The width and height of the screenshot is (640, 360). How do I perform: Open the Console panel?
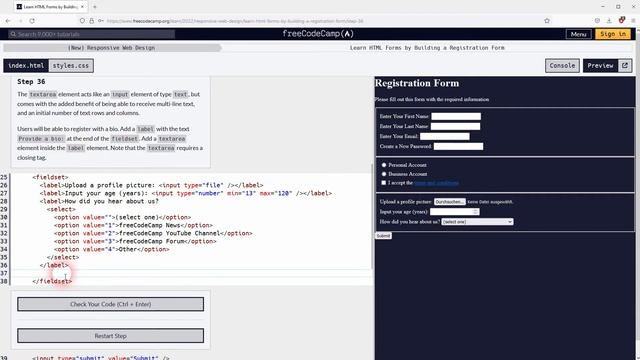(x=562, y=65)
